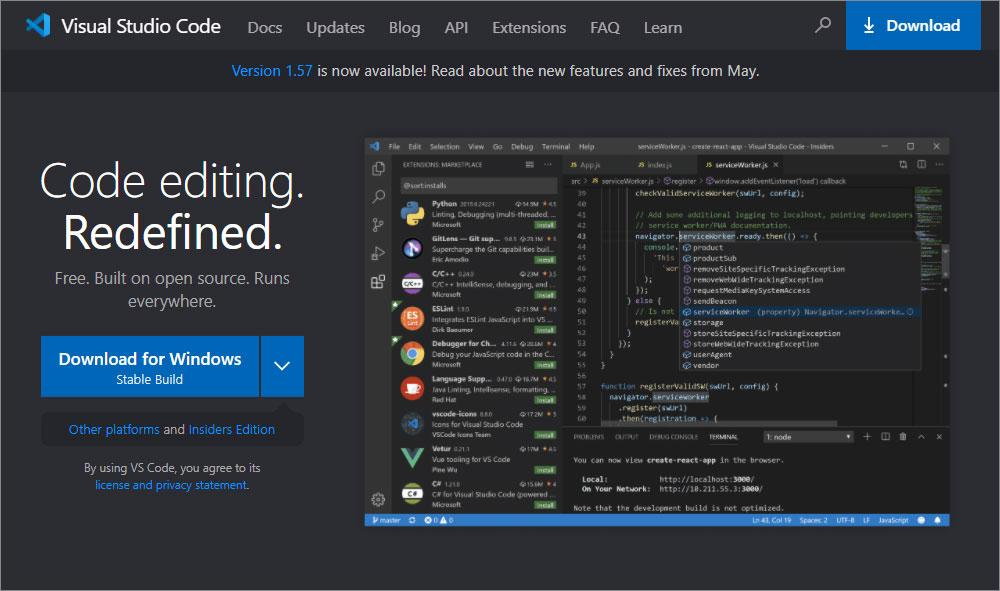The image size is (1000, 591).
Task: Open the File menu in editor screenshot
Action: tap(394, 146)
